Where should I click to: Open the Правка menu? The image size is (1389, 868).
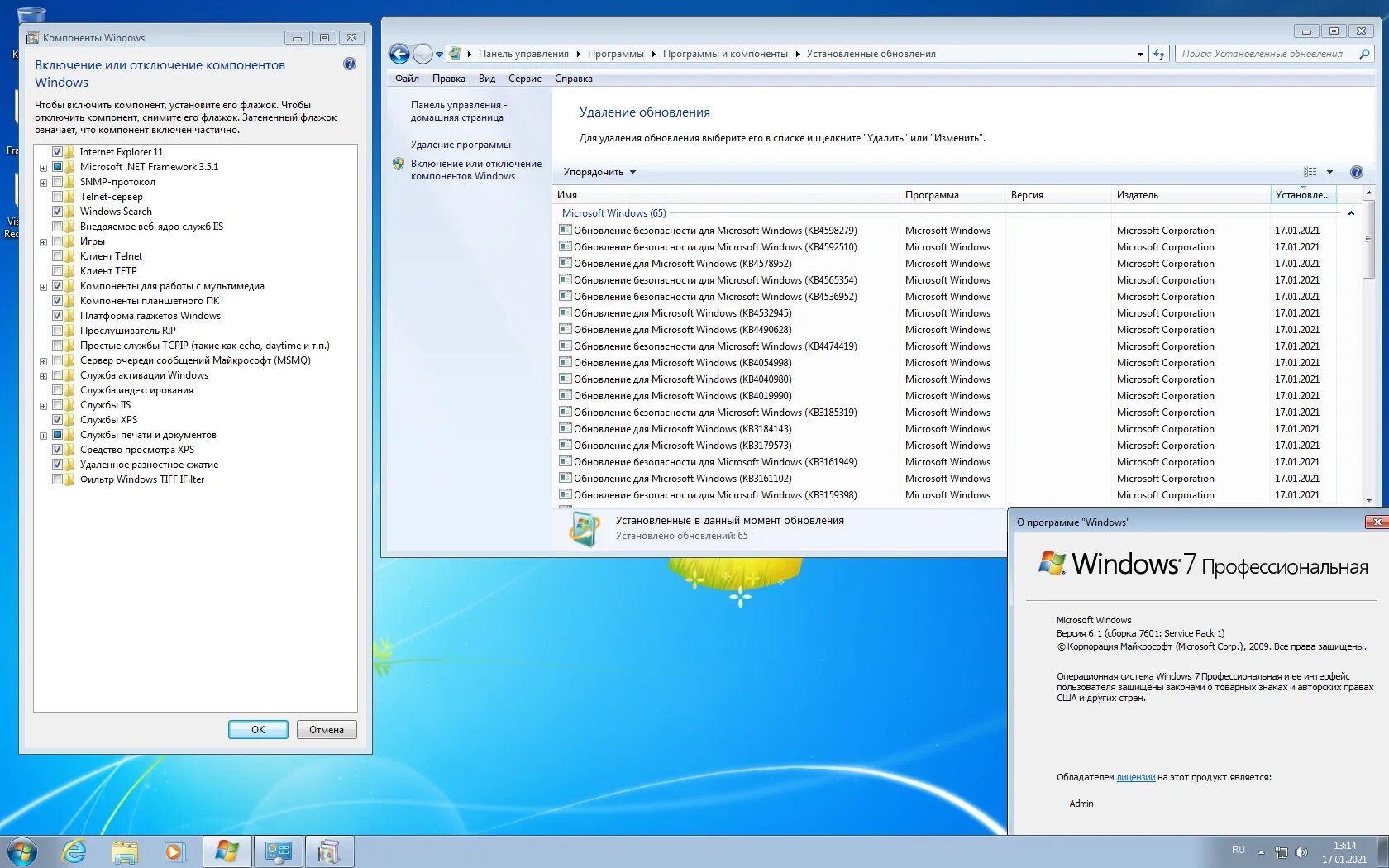pyautogui.click(x=448, y=79)
